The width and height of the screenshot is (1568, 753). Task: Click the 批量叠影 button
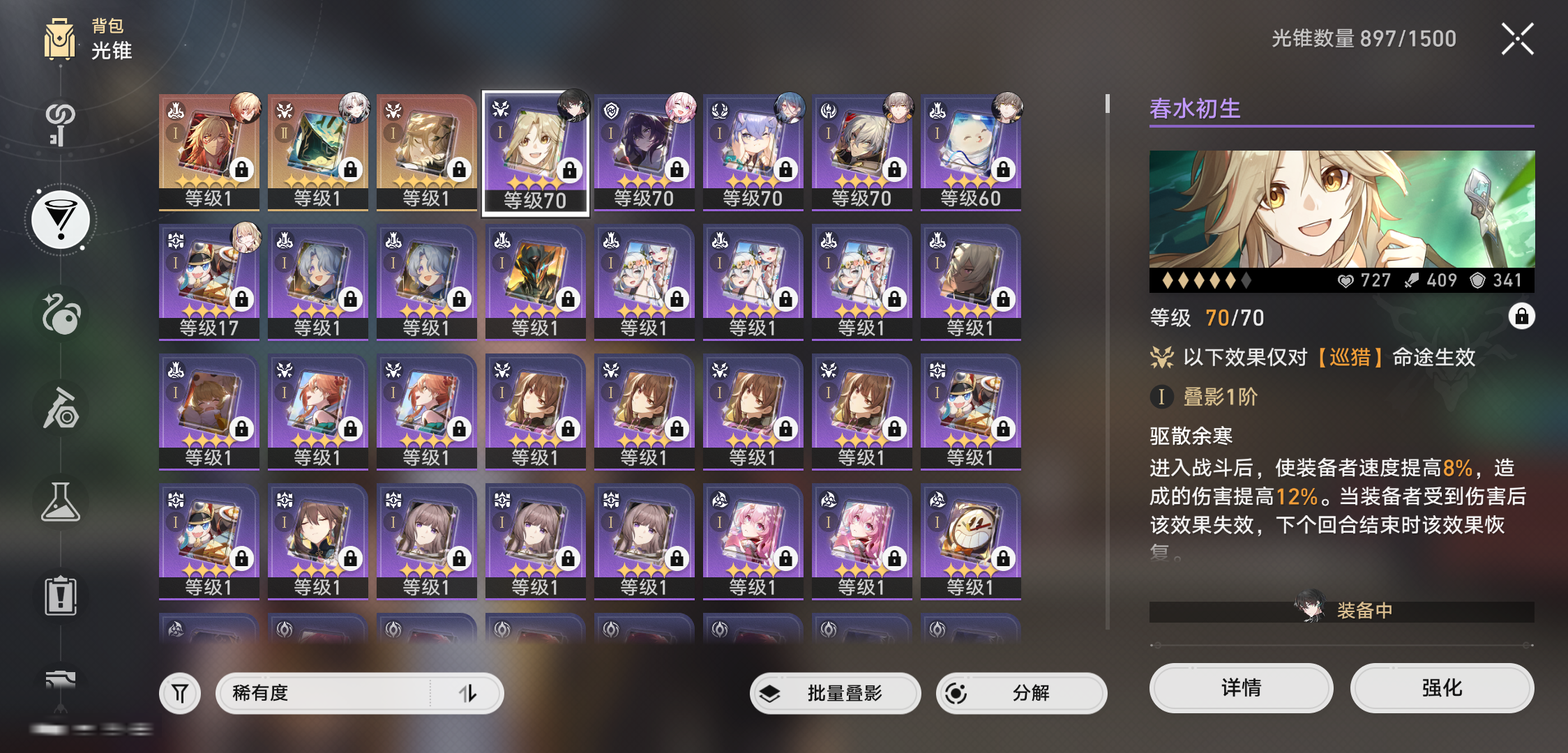click(x=835, y=693)
